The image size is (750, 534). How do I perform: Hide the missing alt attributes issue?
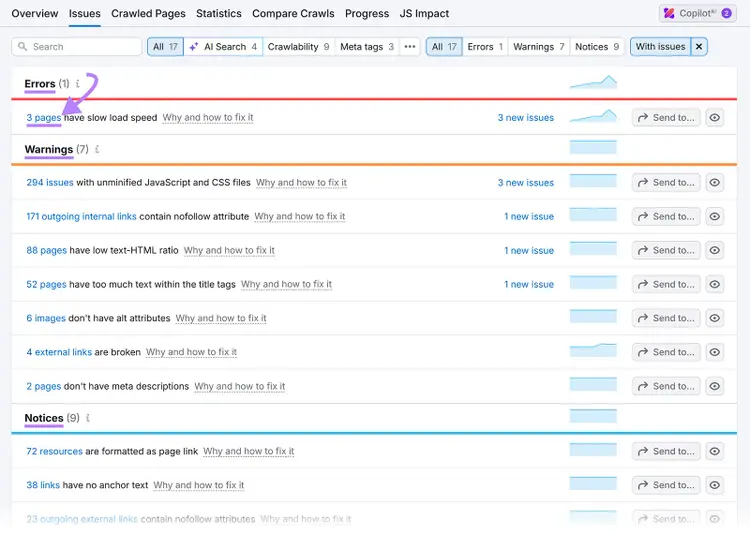click(x=715, y=318)
